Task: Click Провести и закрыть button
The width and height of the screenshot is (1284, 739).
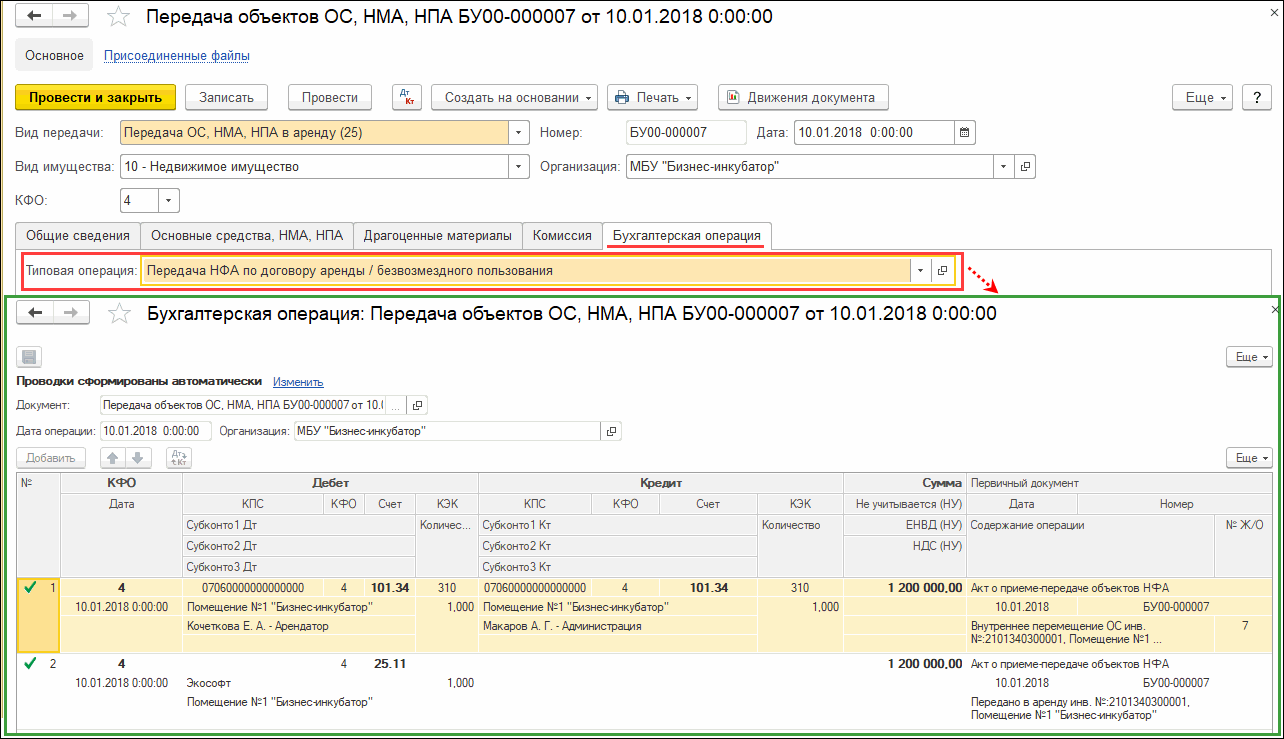Action: tap(96, 97)
